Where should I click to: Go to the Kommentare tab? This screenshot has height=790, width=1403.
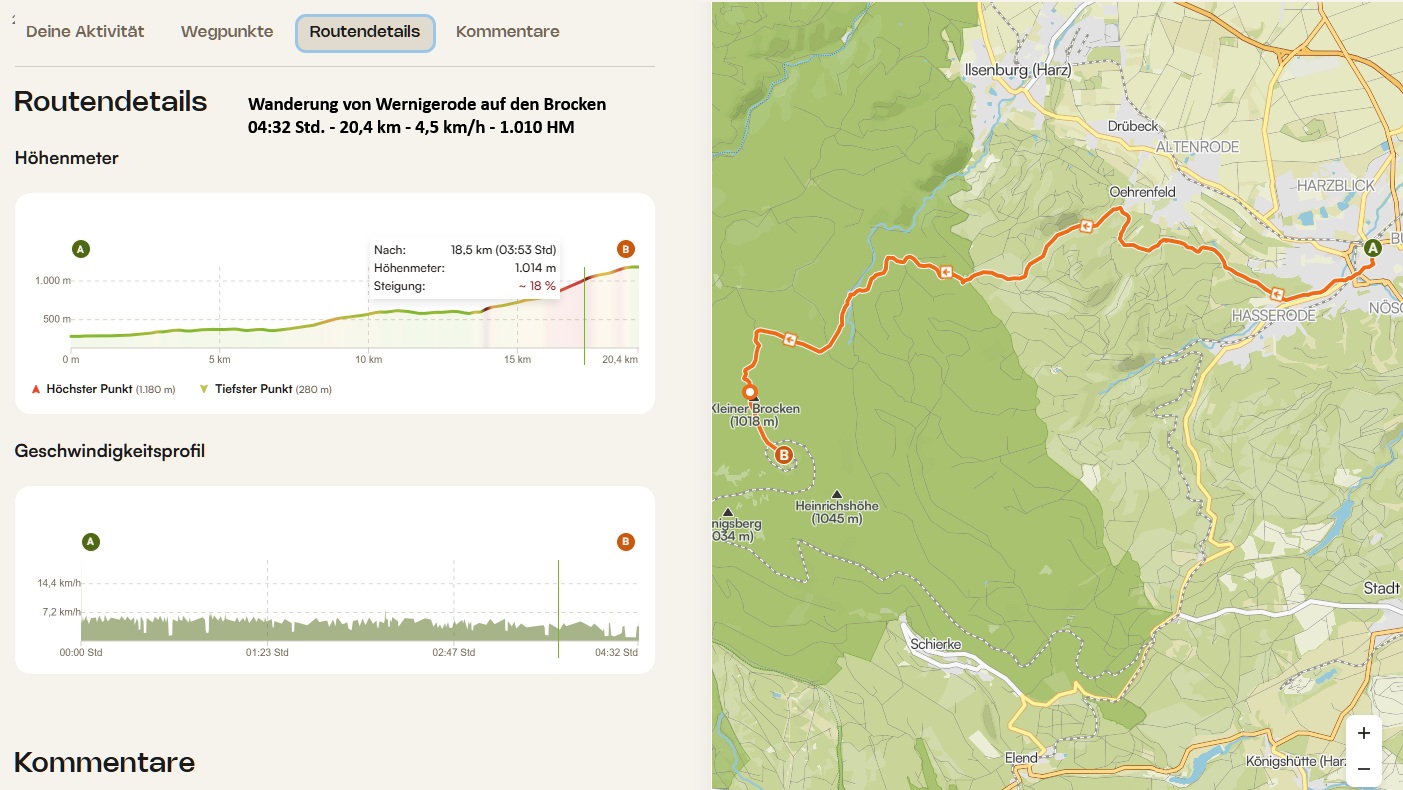pyautogui.click(x=507, y=32)
